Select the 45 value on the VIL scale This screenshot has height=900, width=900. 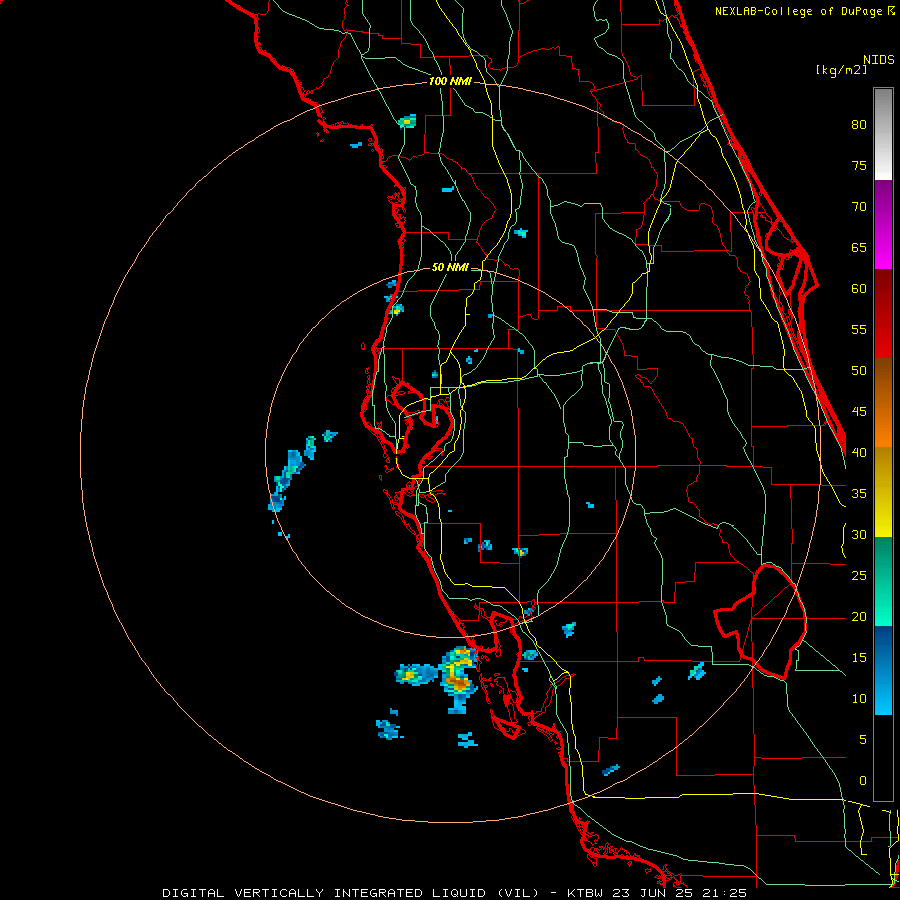859,412
